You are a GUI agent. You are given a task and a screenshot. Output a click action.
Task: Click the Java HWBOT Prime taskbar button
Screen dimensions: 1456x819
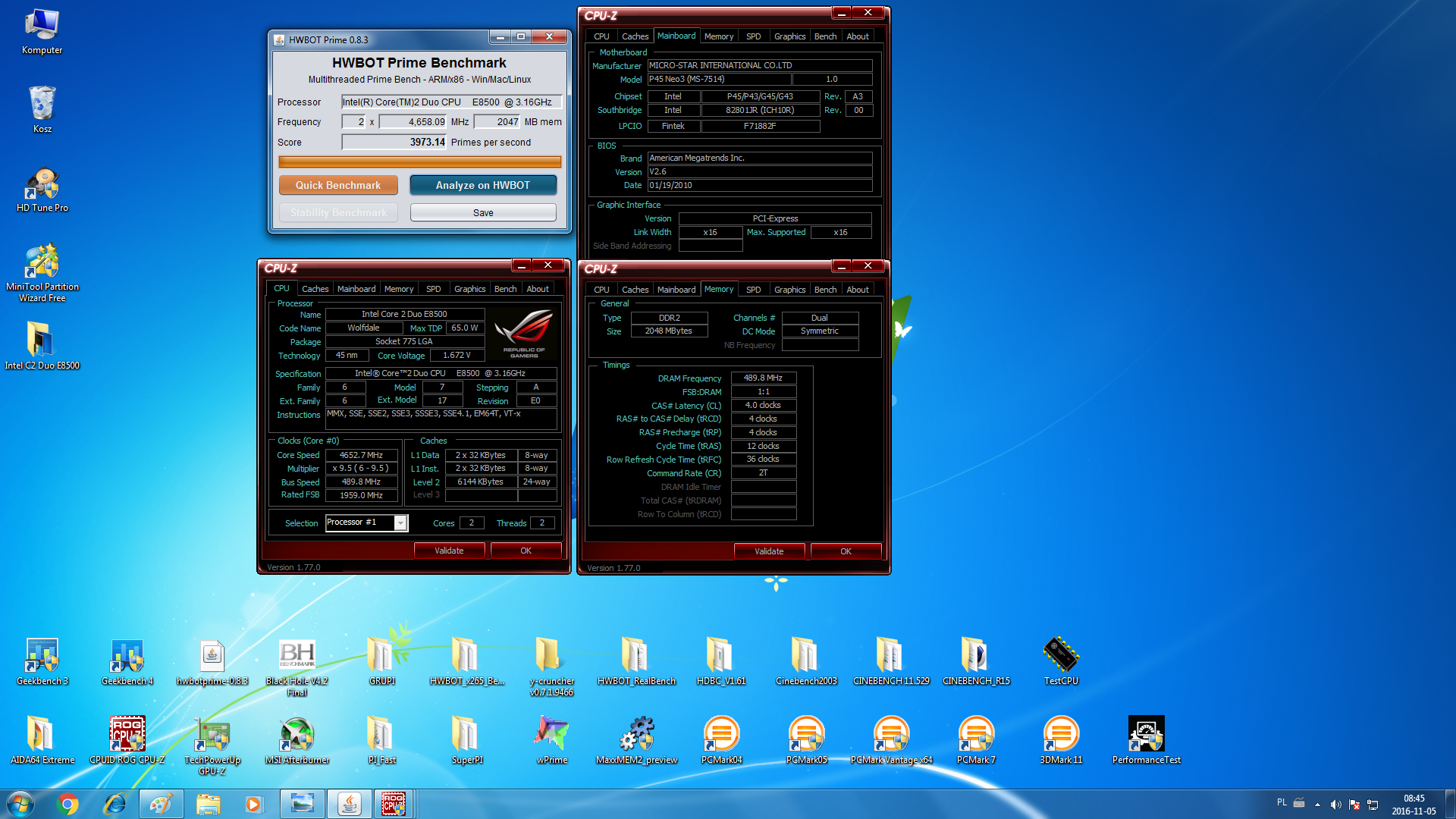click(349, 804)
